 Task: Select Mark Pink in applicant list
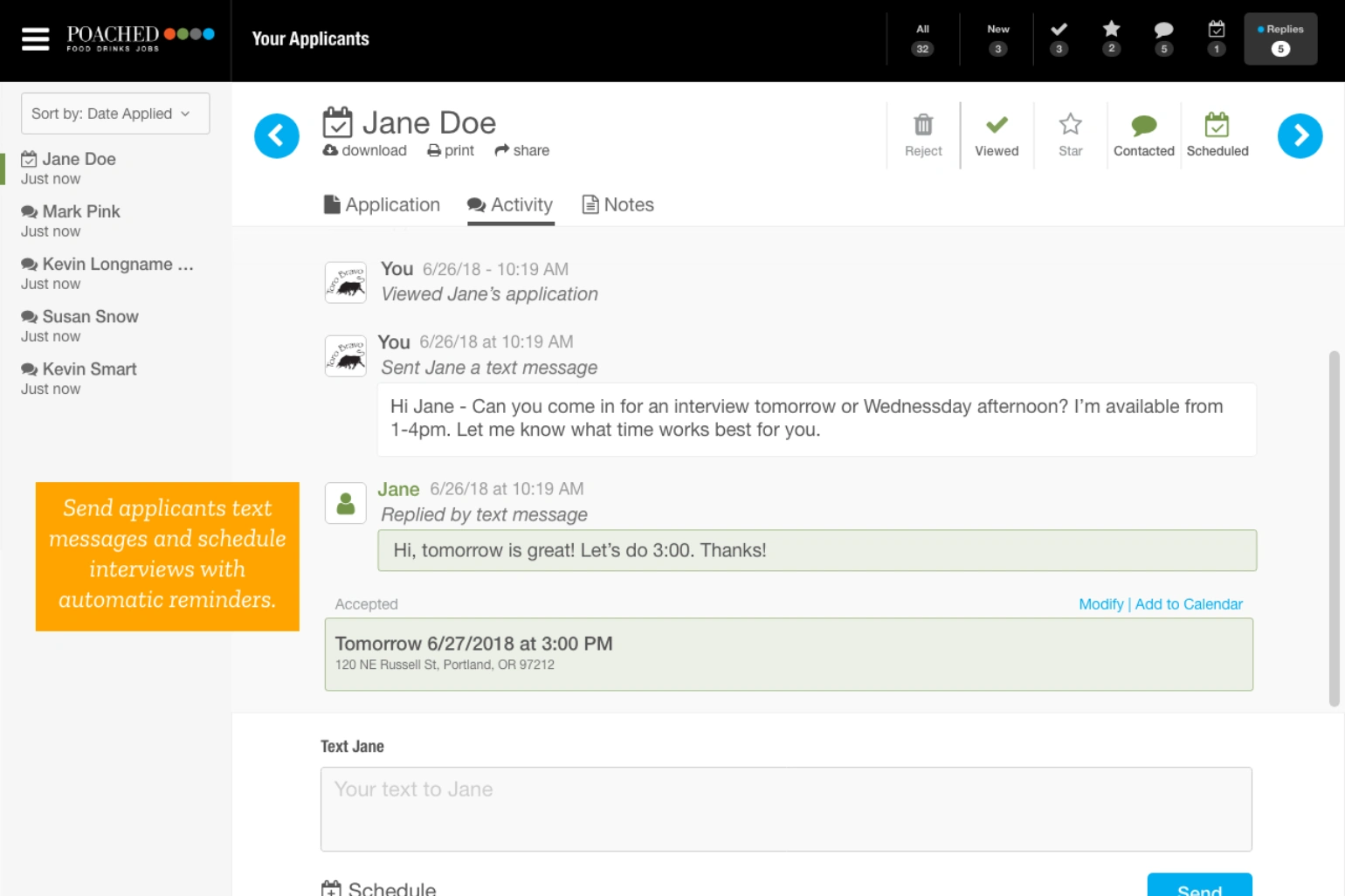coord(115,221)
